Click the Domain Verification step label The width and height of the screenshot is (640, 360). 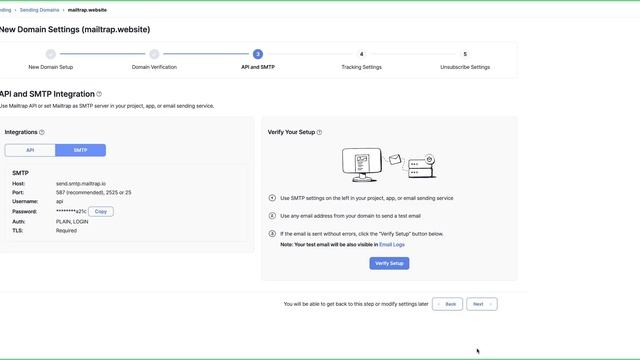click(x=154, y=67)
